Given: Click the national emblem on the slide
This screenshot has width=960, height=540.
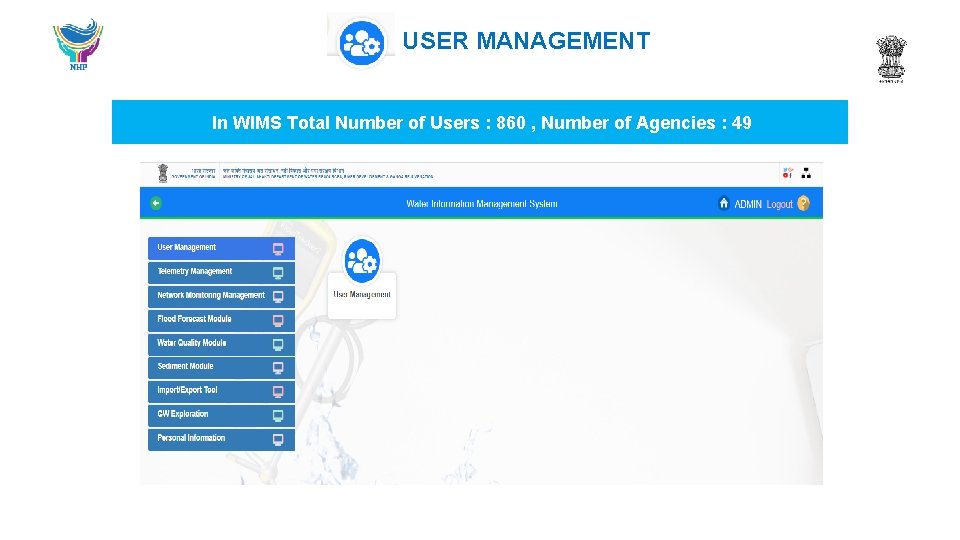Looking at the screenshot, I should pos(891,59).
